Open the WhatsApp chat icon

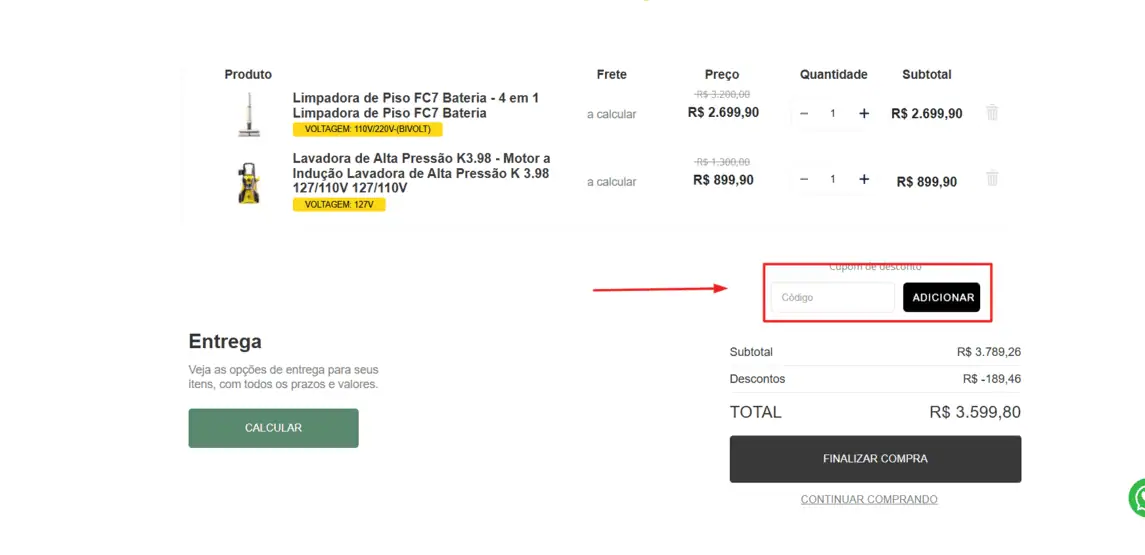1138,497
